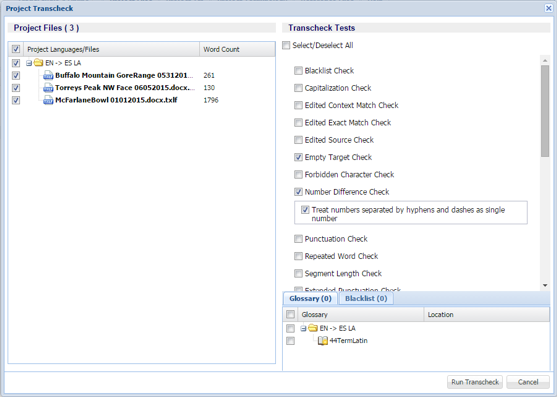Viewport: 557px width, 397px height.
Task: Toggle the Glossary header select-all checkbox
Action: [x=291, y=314]
